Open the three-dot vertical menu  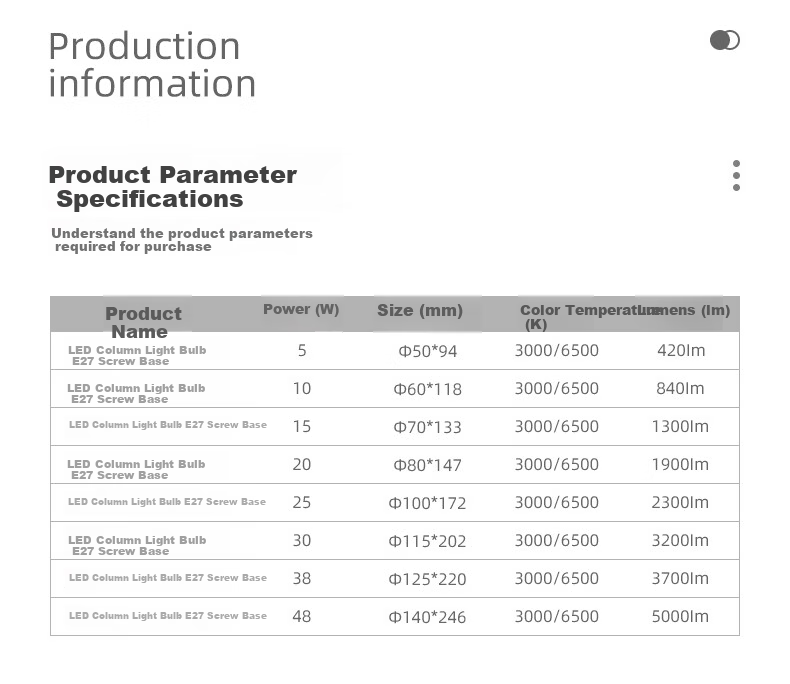click(736, 176)
